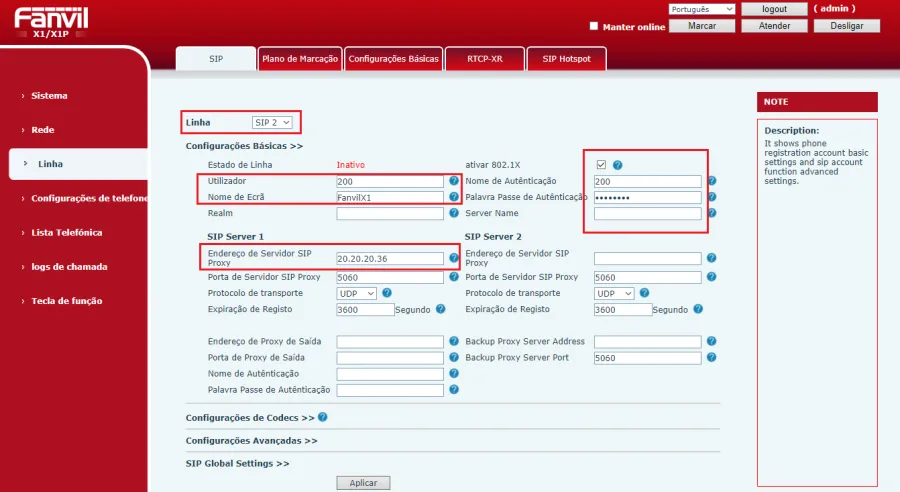Image resolution: width=900 pixels, height=492 pixels.
Task: Click help icon next to ativar 802.1X checkbox
Action: click(618, 165)
